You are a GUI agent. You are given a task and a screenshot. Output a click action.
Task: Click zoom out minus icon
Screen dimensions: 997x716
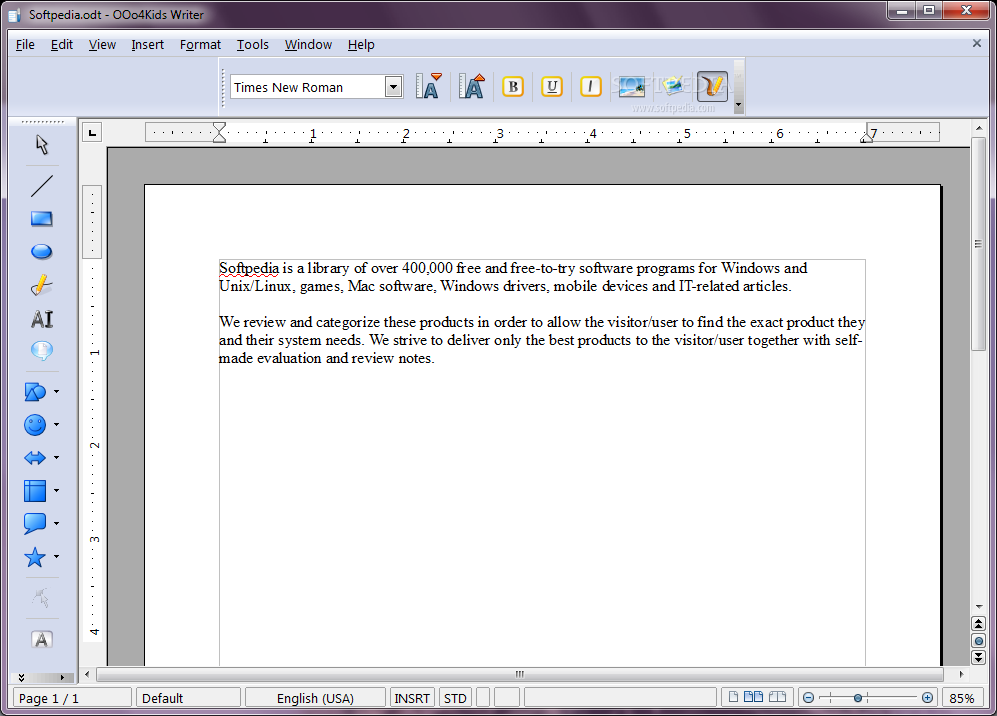click(808, 698)
